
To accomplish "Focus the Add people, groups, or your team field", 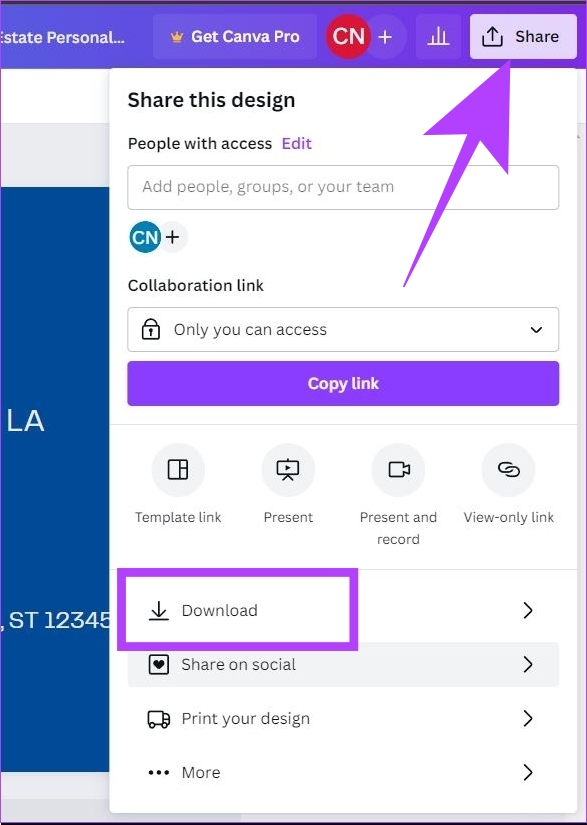I will 343,187.
